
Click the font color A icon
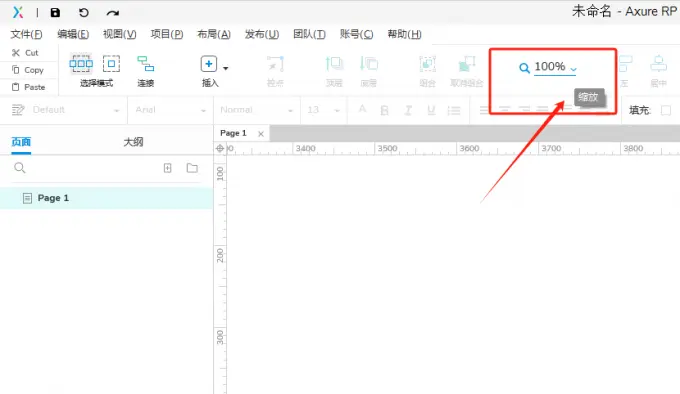[x=362, y=110]
